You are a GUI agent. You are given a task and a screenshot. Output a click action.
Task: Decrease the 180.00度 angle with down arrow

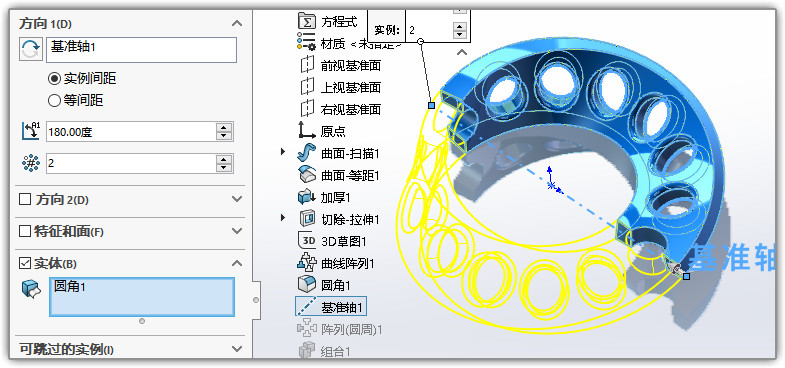[224, 136]
